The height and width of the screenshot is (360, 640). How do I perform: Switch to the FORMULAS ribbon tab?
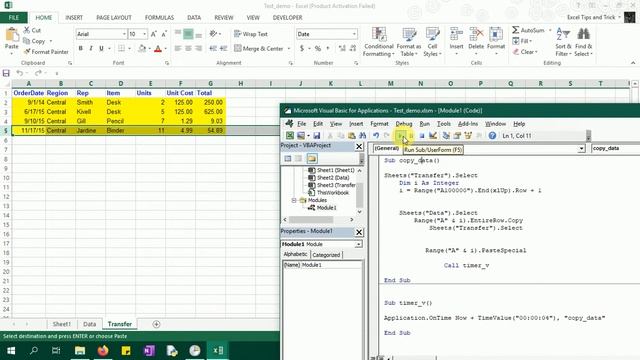coord(159,18)
